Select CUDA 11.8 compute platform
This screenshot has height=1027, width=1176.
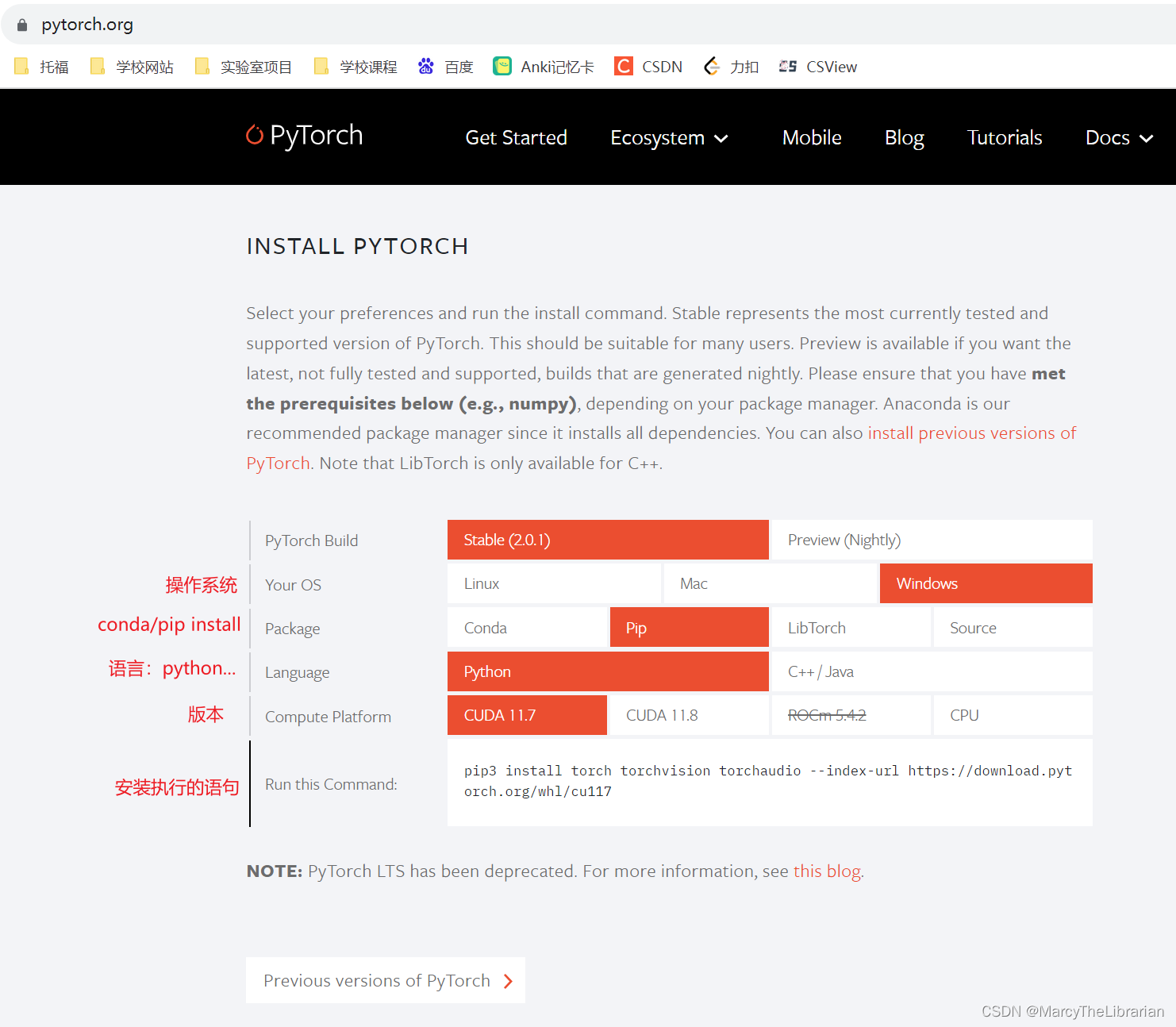pyautogui.click(x=690, y=715)
